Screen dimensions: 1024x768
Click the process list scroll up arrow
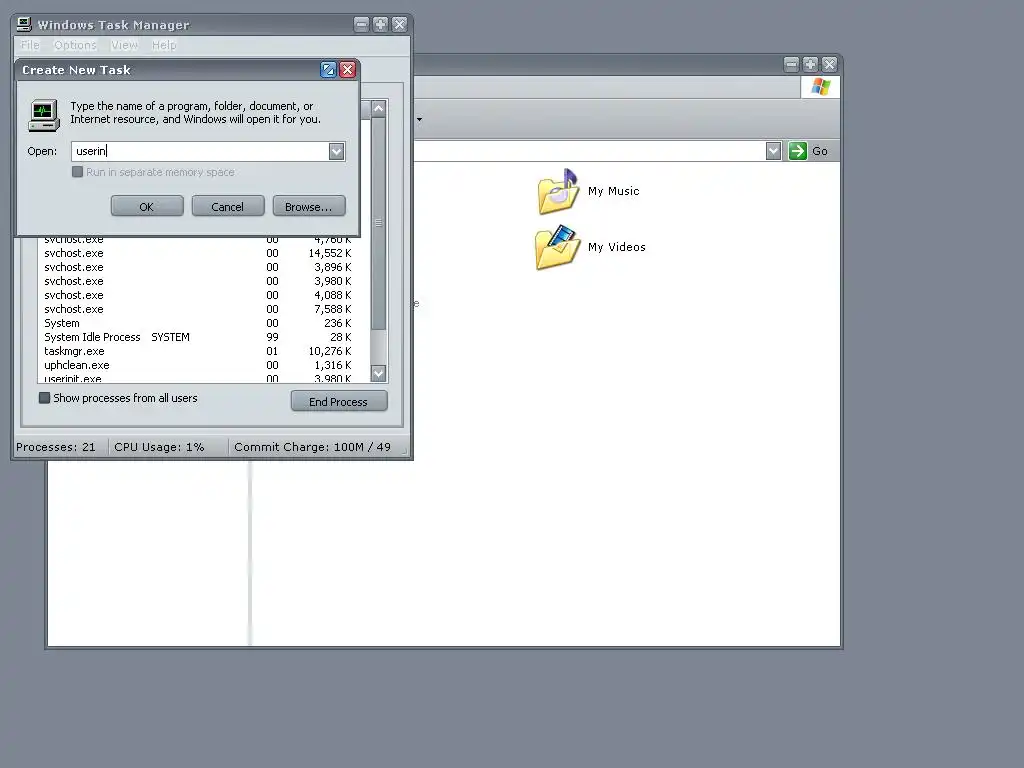[x=379, y=109]
